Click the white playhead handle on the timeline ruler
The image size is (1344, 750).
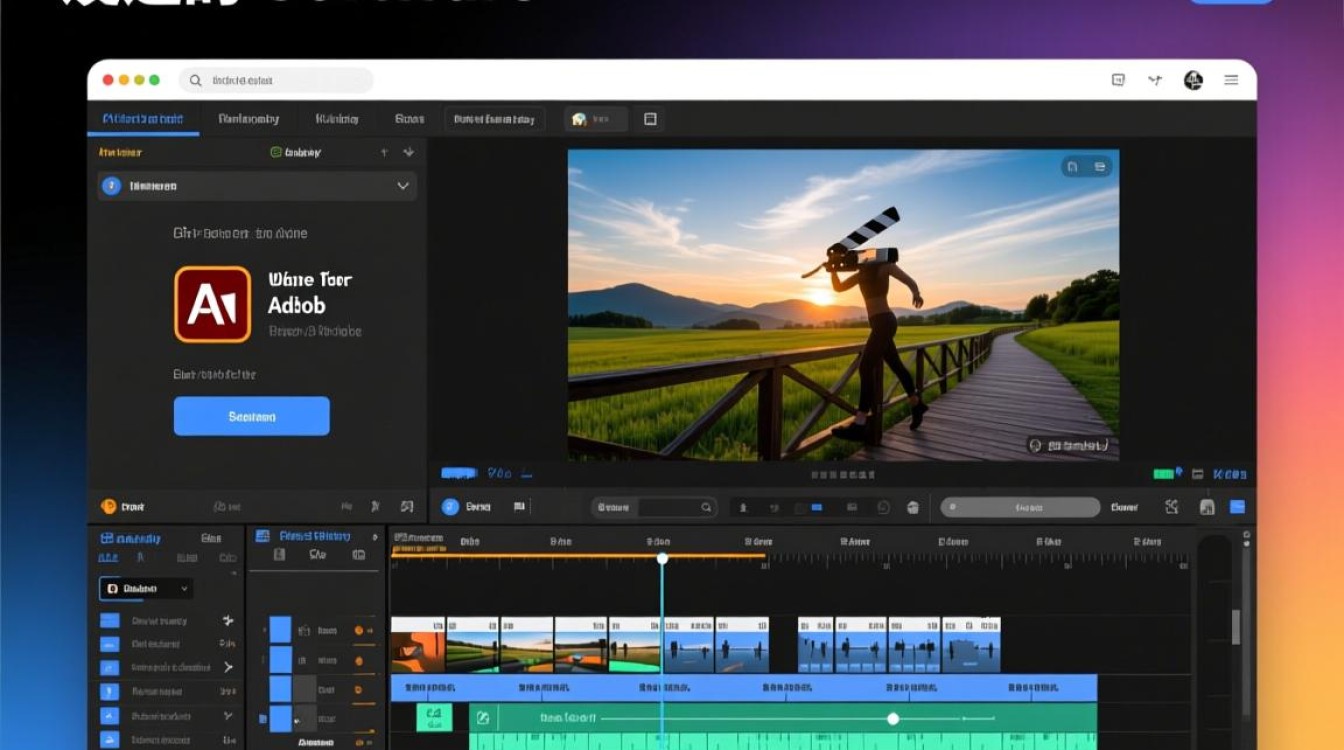[x=662, y=558]
